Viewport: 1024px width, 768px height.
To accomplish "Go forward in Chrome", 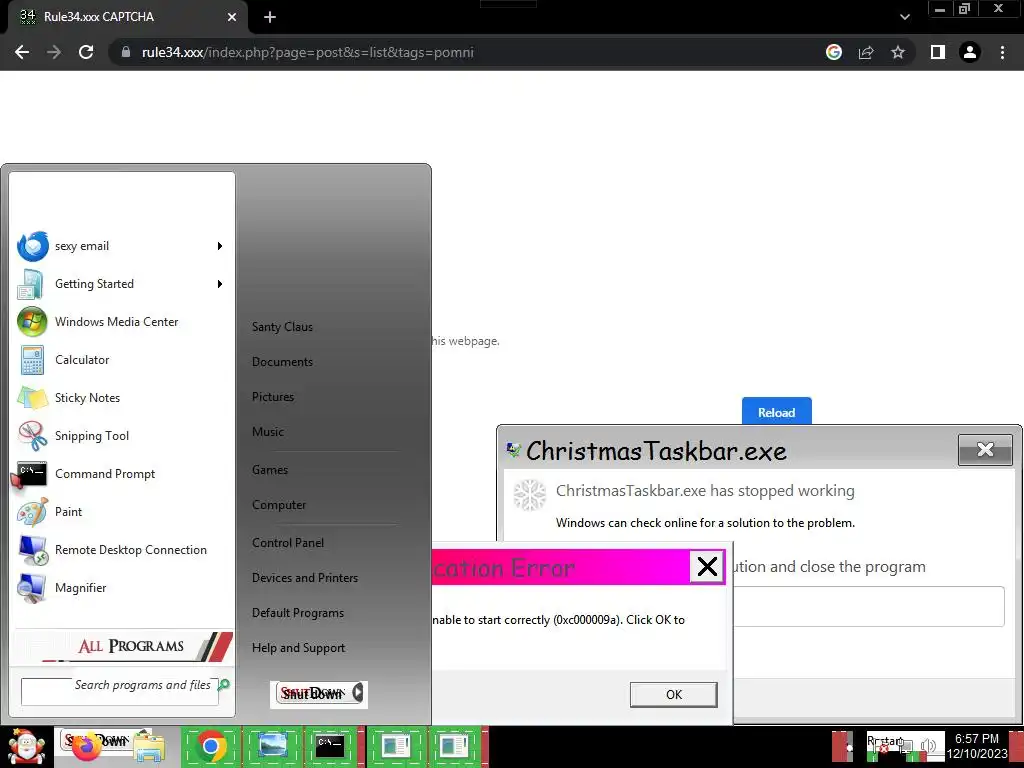I will coord(54,52).
